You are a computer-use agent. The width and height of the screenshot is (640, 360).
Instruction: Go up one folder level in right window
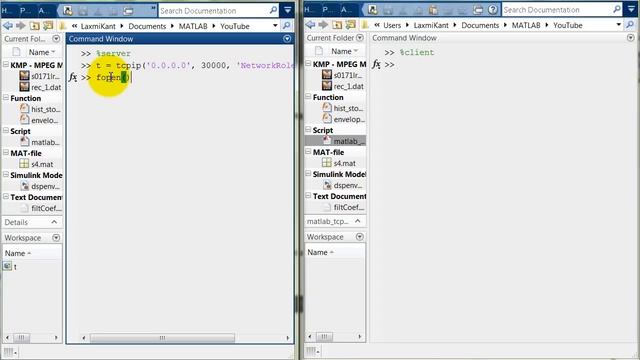337,25
